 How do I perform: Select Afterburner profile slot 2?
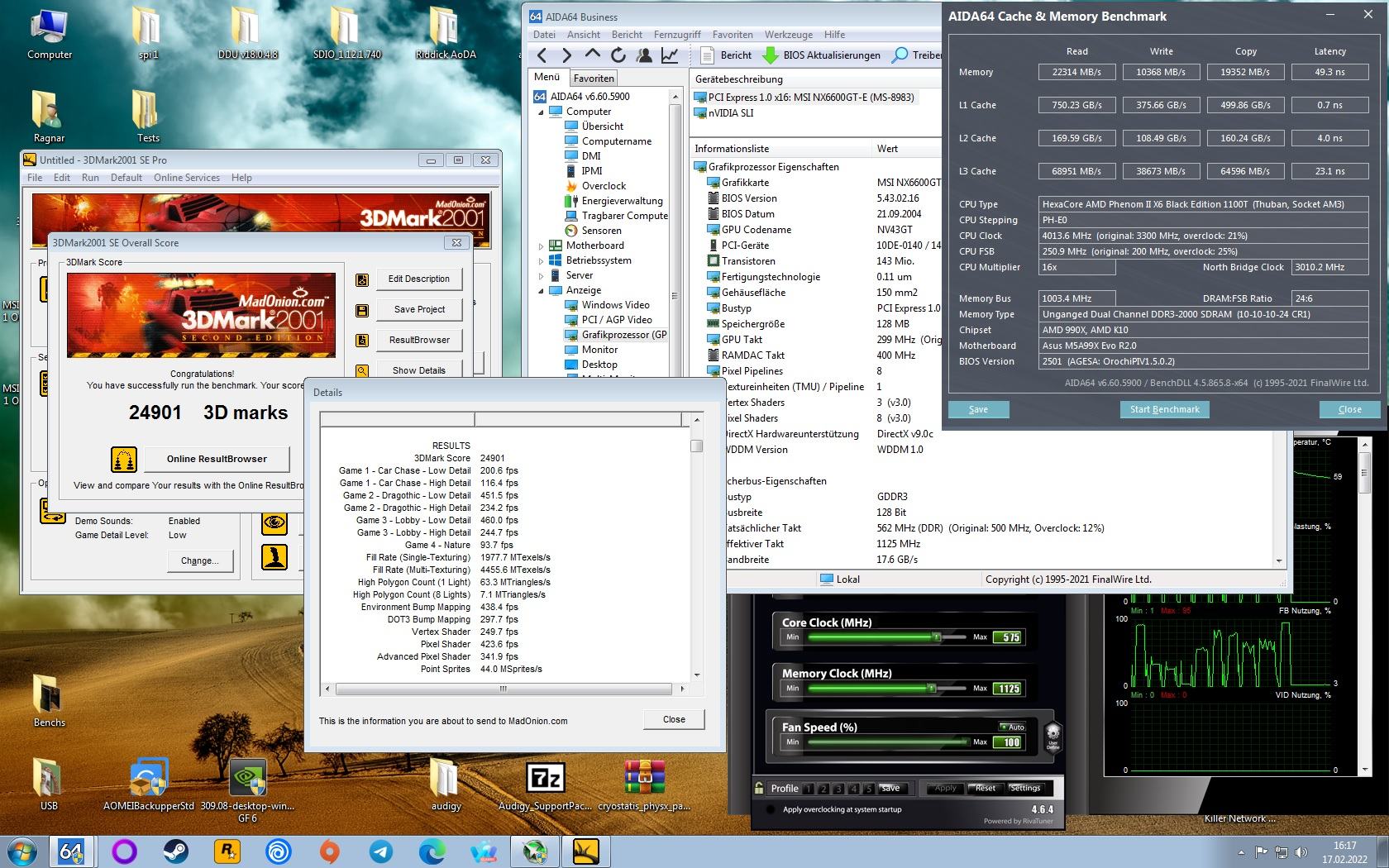[823, 789]
